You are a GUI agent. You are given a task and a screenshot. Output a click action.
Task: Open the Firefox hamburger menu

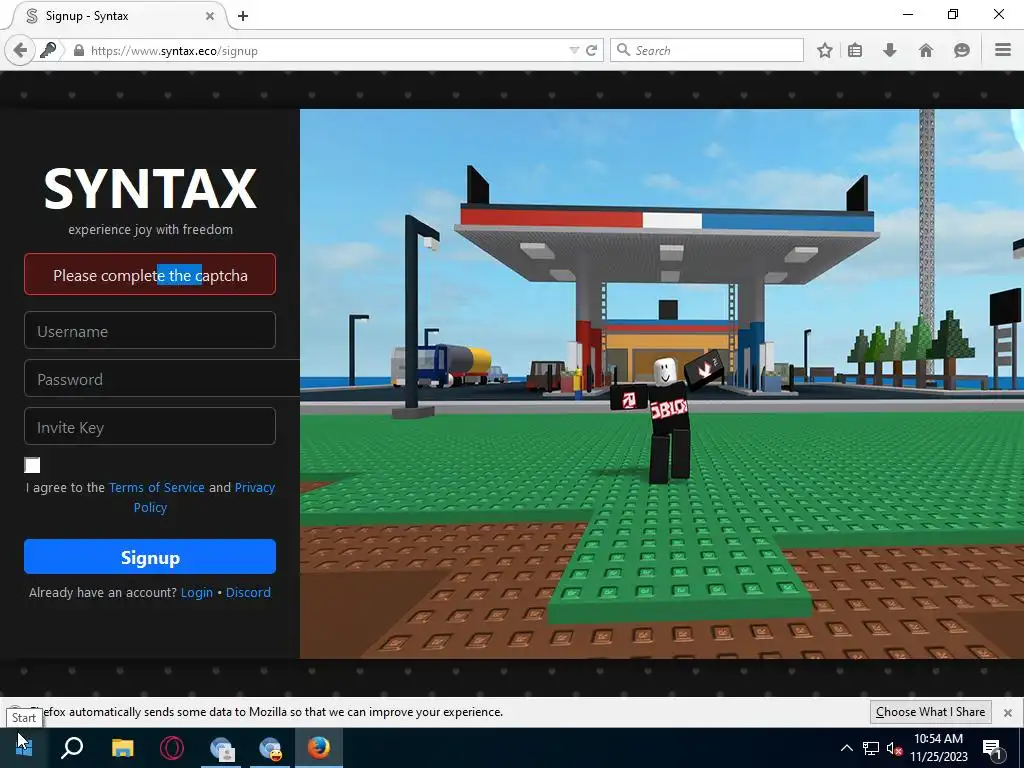pos(1003,50)
